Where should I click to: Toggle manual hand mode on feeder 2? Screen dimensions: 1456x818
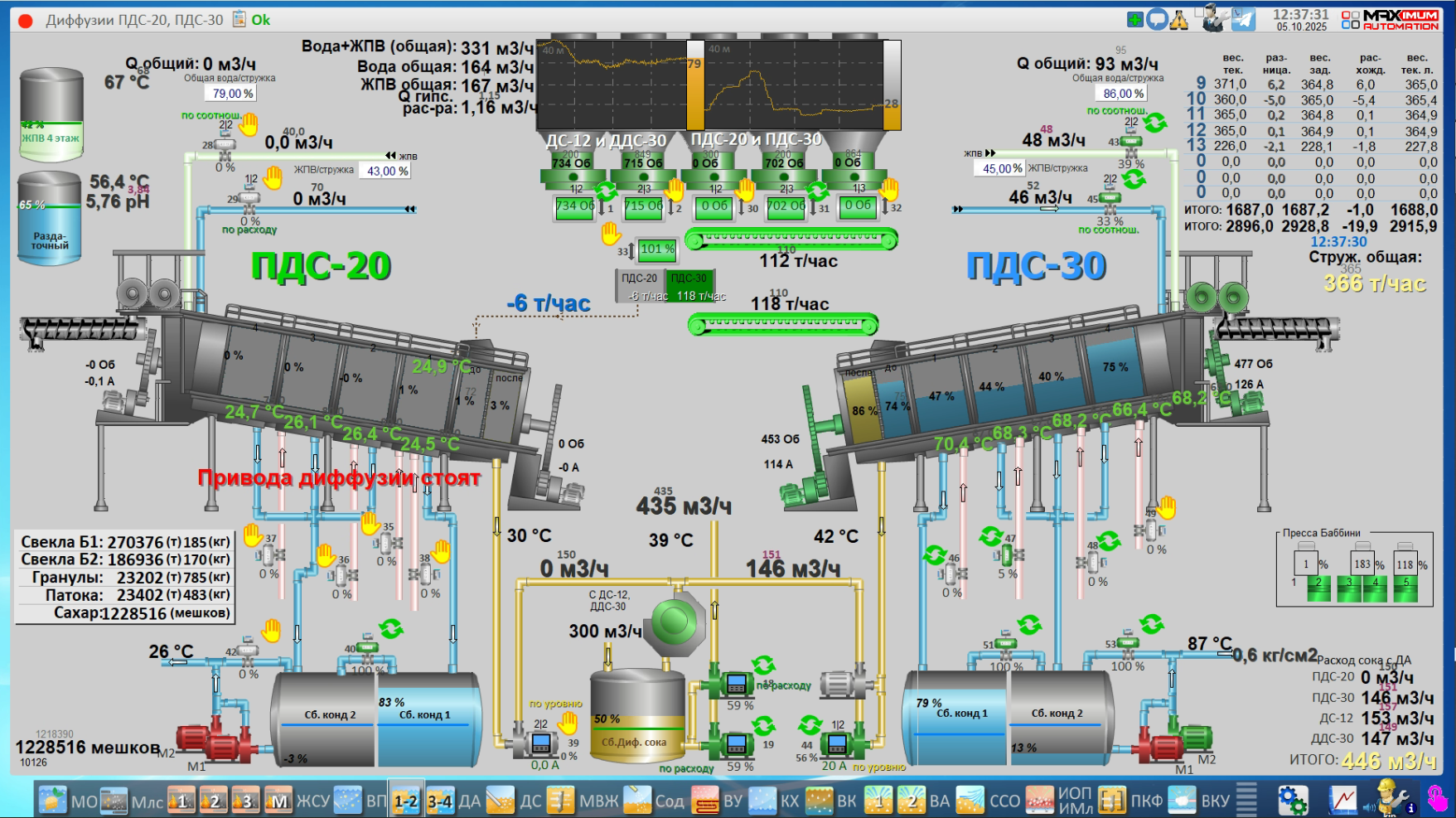675,190
